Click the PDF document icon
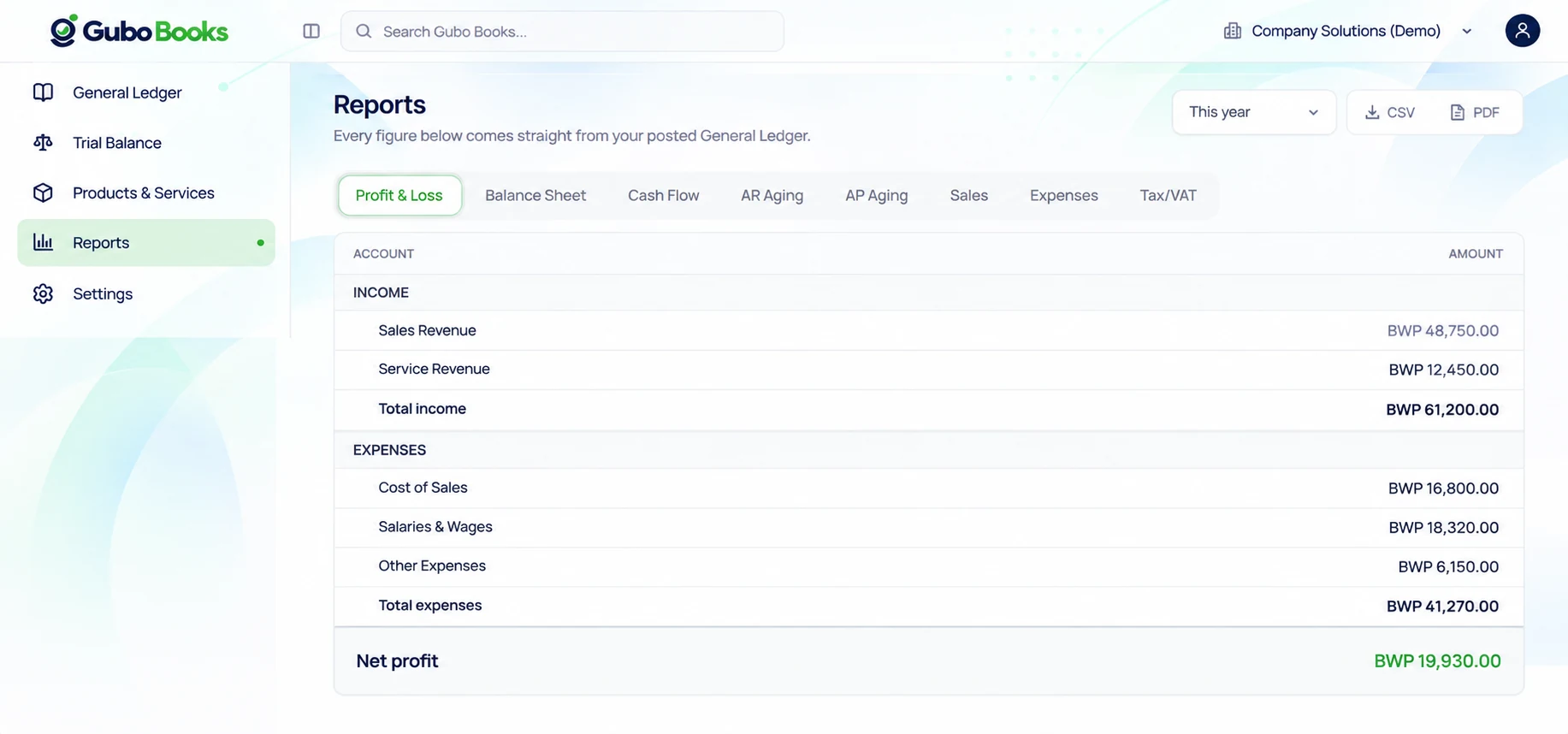This screenshot has height=734, width=1568. [1458, 112]
